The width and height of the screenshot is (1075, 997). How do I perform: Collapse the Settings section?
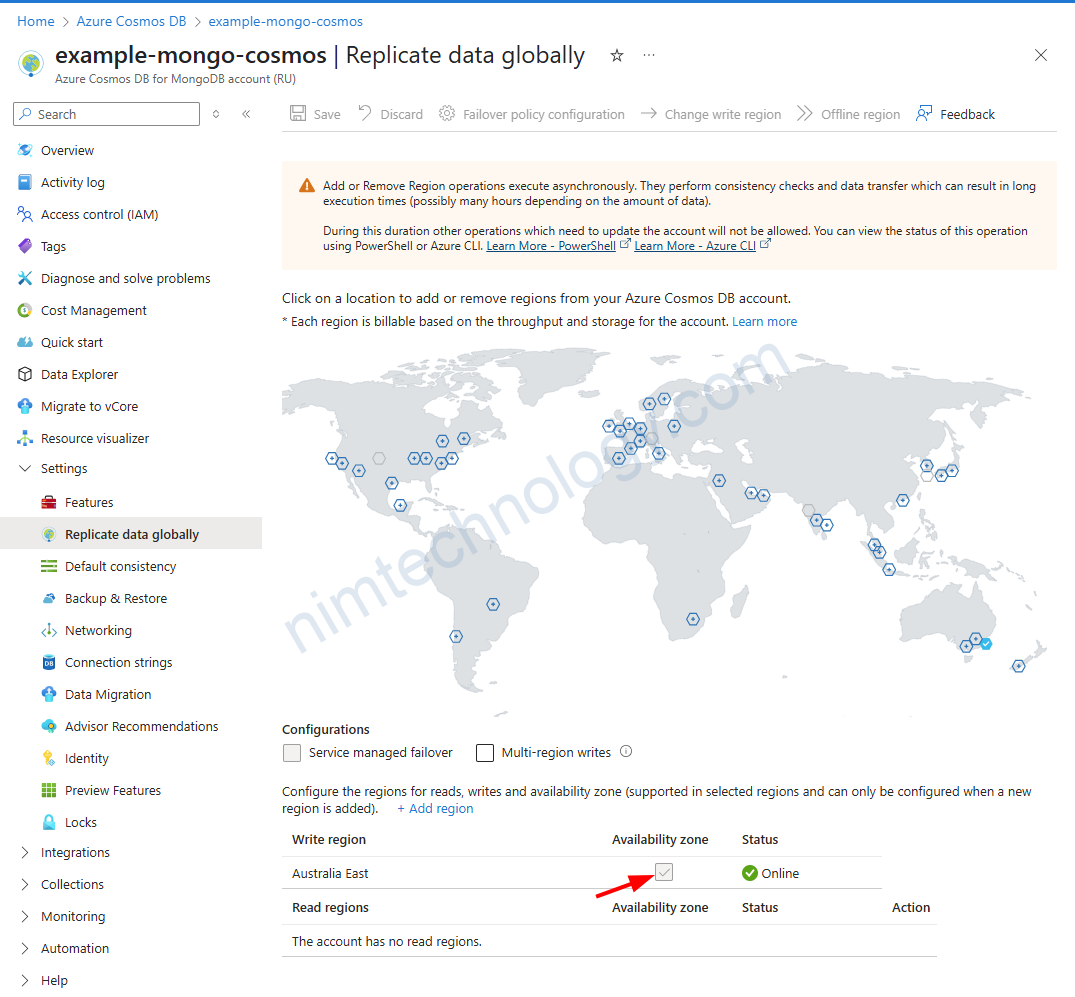point(26,468)
